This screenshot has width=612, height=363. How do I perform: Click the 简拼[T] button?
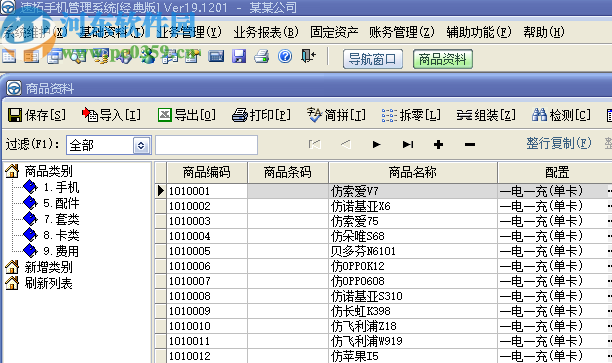click(336, 115)
